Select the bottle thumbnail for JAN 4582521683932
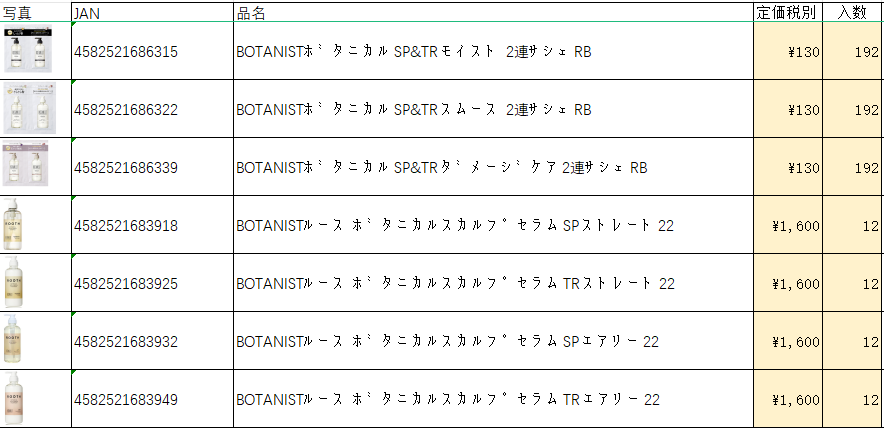This screenshot has width=884, height=428. click(14, 340)
